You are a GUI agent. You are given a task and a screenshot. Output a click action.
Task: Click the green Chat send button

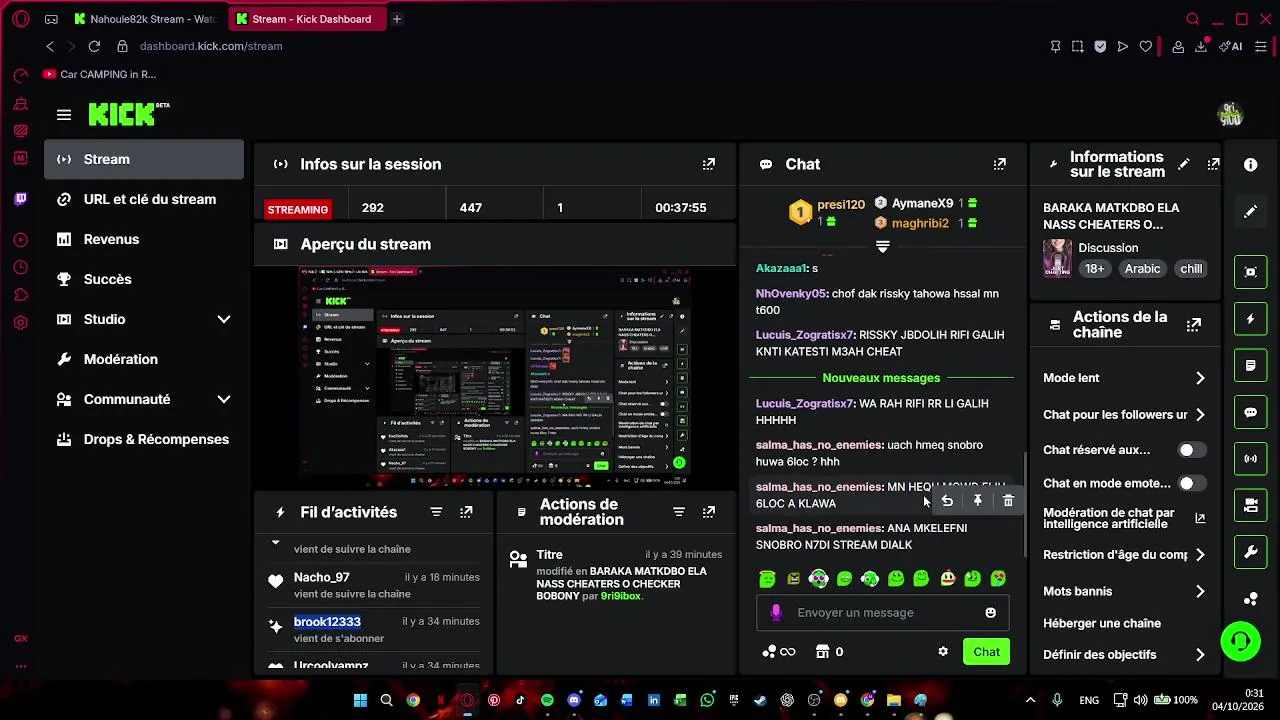click(x=986, y=652)
